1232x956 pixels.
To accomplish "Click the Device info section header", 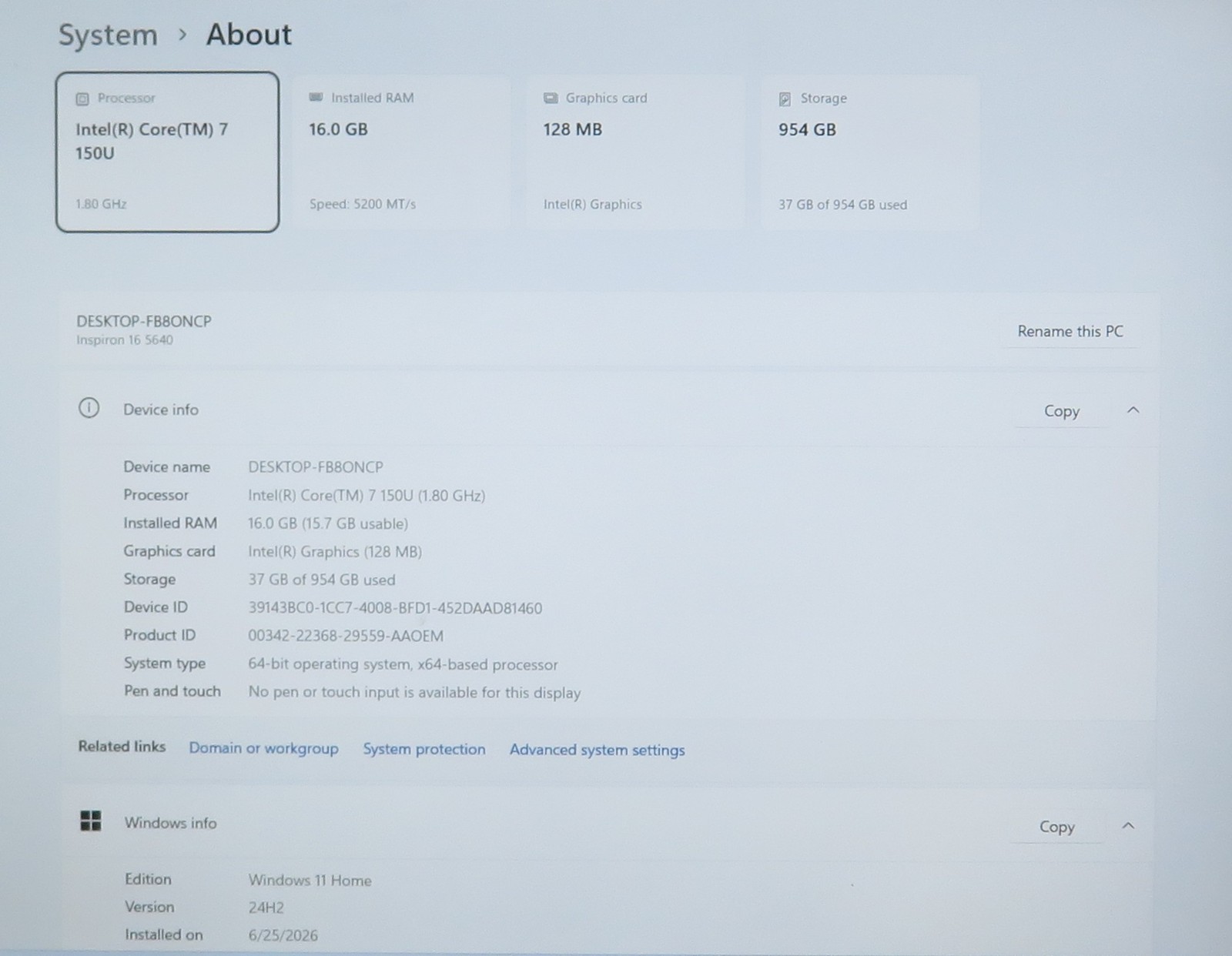I will pos(608,409).
